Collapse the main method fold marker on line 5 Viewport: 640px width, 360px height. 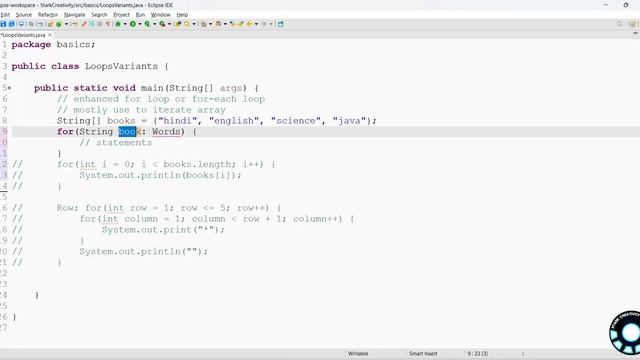tap(9, 88)
